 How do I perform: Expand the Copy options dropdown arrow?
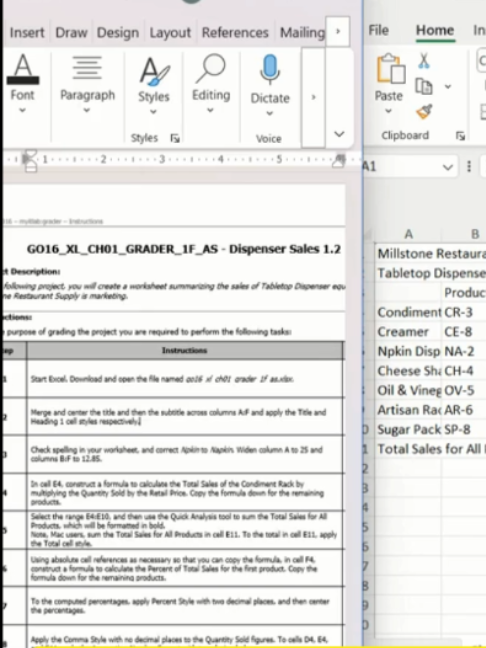coord(448,86)
